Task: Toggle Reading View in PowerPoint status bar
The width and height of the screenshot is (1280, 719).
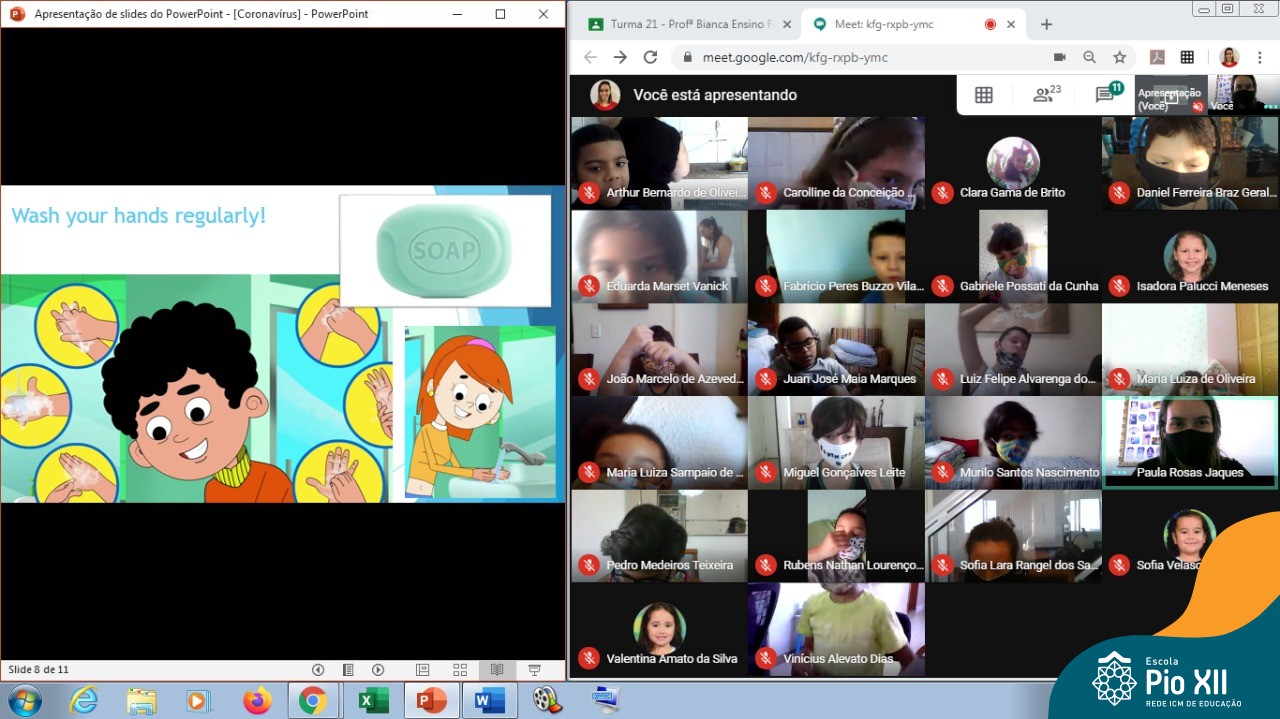Action: click(496, 670)
